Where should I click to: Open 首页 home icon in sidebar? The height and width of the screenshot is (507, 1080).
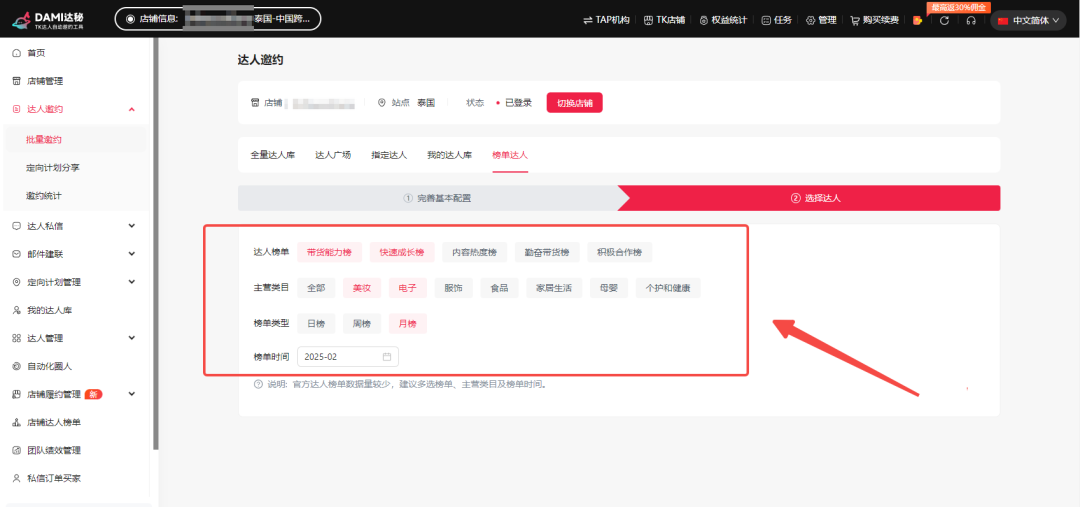click(x=17, y=53)
